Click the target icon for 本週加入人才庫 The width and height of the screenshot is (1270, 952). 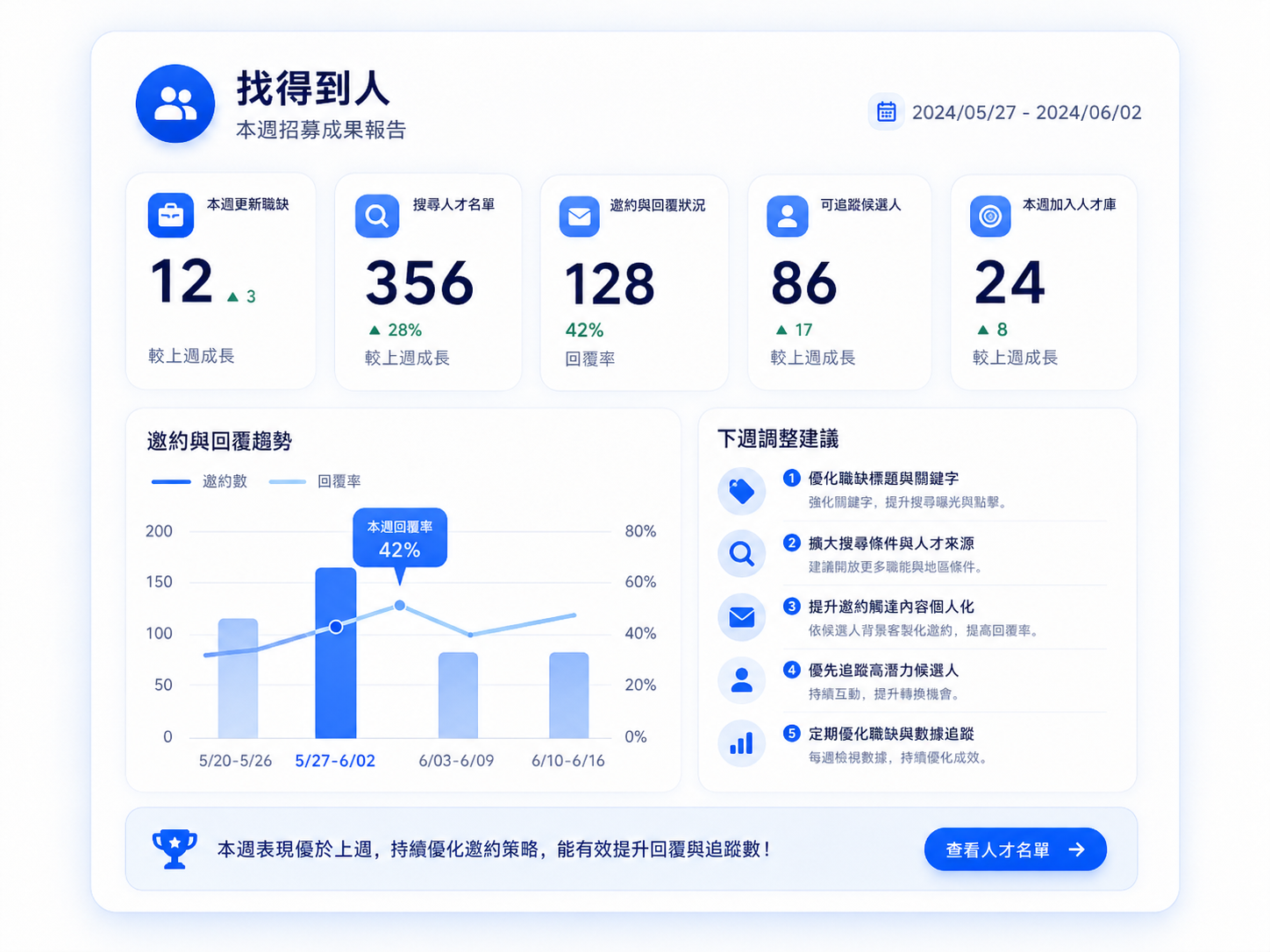click(990, 217)
